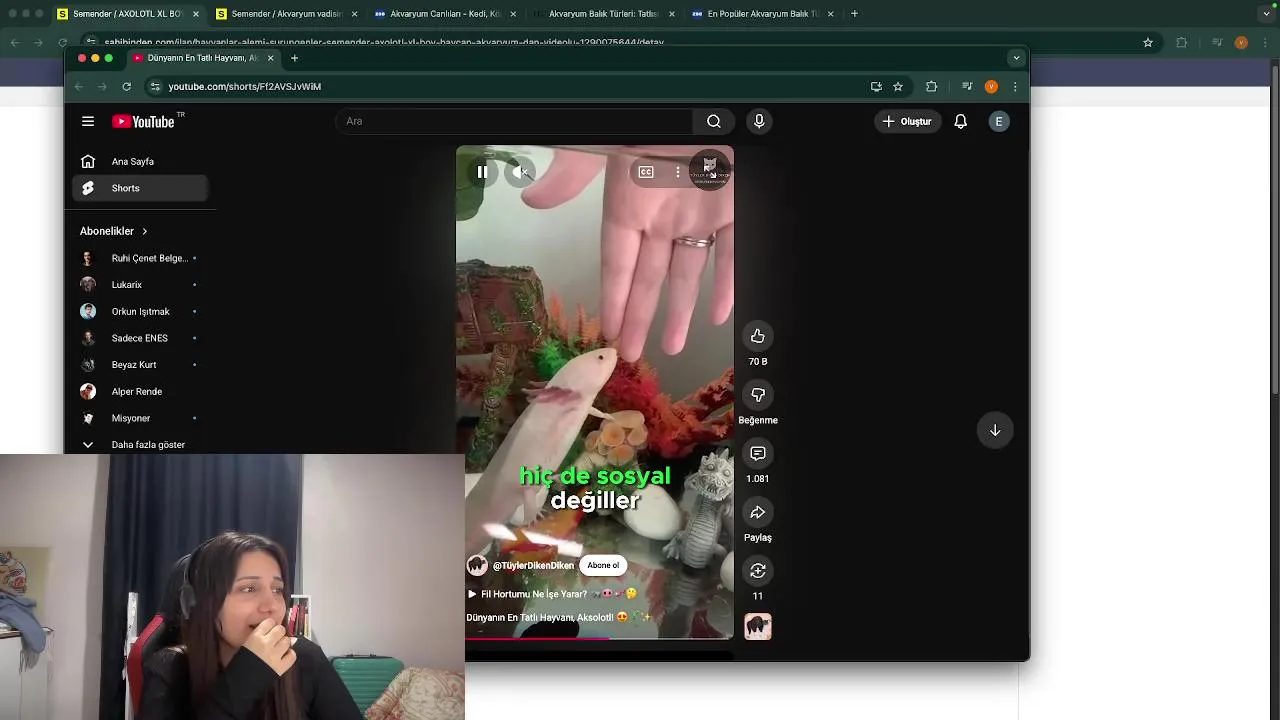This screenshot has height=720, width=1280.
Task: Open the comments with 1.081 count
Action: pos(758,454)
